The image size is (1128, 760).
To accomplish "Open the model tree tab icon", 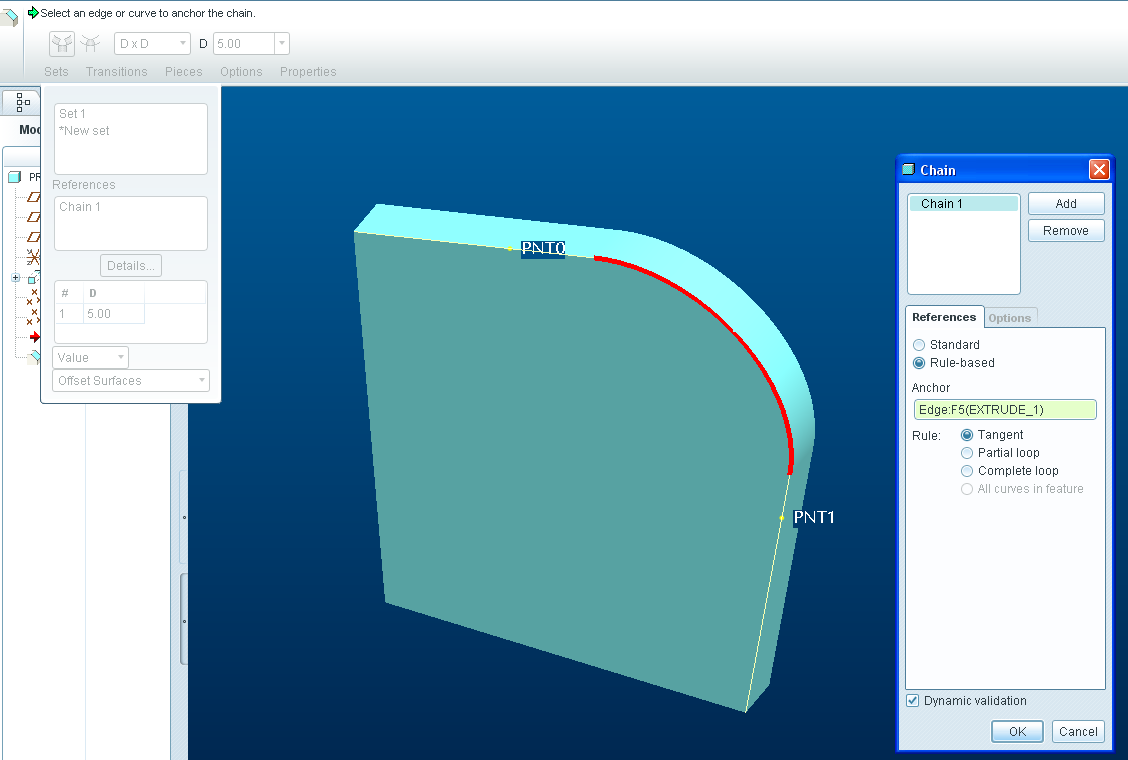I will (22, 103).
